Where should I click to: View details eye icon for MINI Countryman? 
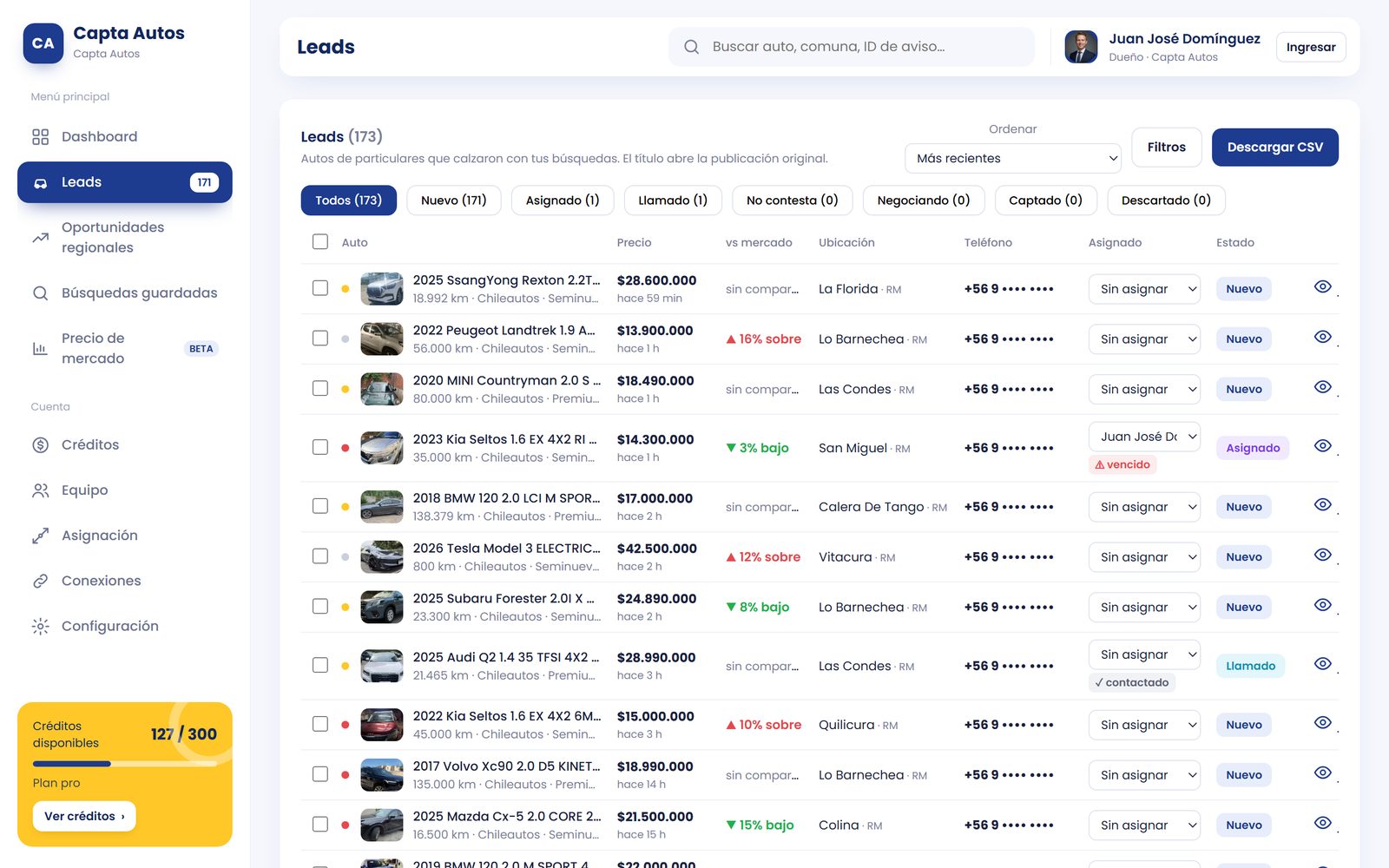click(x=1323, y=387)
